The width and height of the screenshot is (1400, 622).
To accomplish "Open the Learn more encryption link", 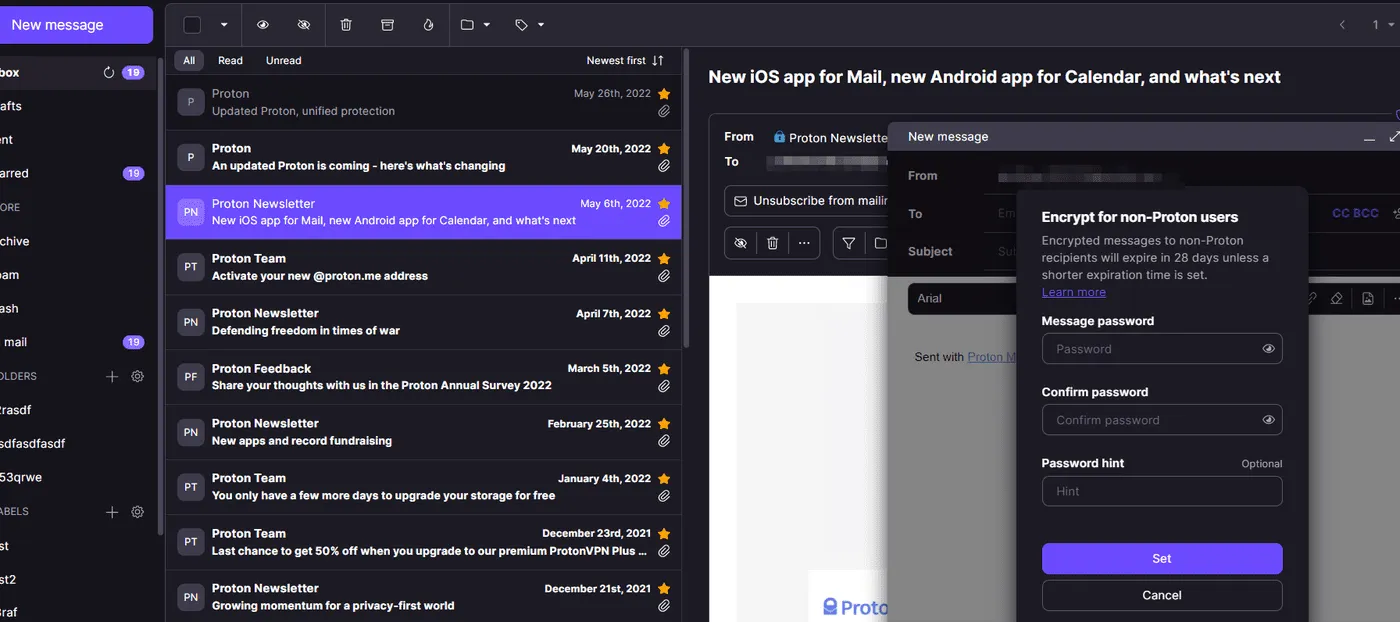I will [1073, 292].
